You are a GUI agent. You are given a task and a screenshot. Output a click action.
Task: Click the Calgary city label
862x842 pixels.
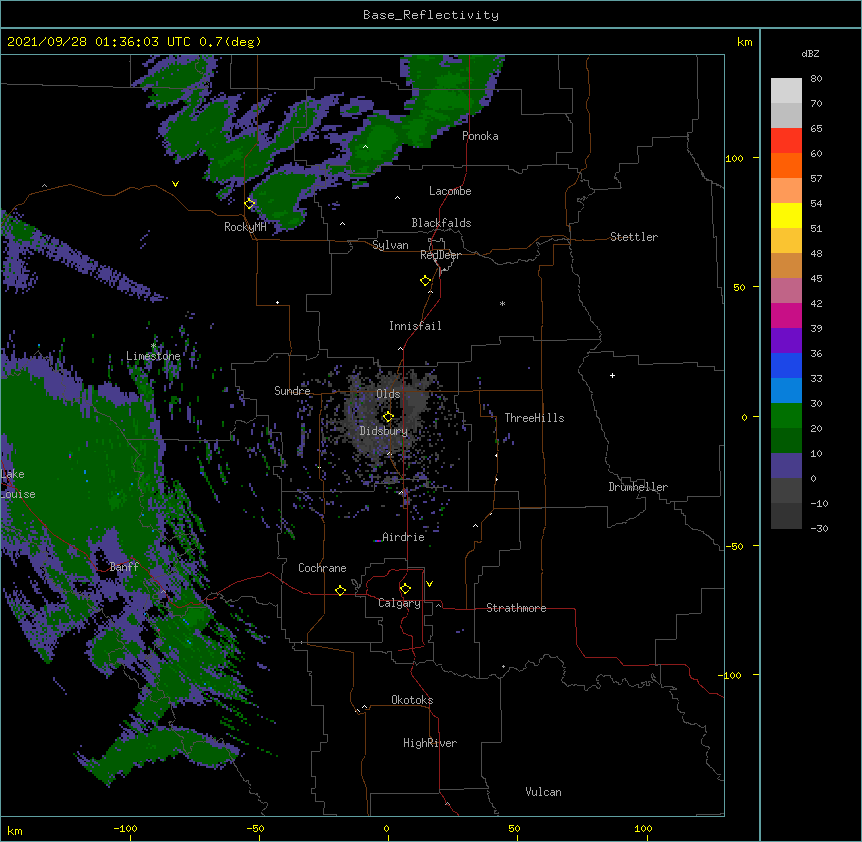(x=399, y=603)
